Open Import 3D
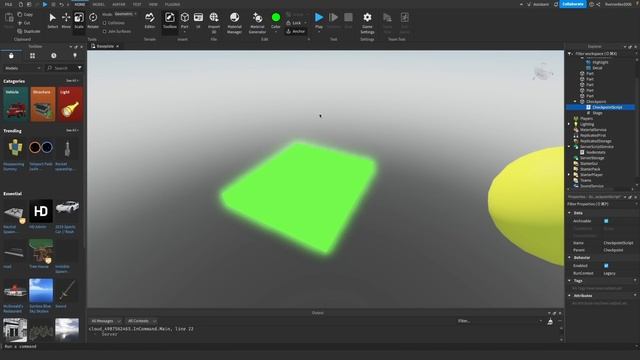Image resolution: width=640 pixels, height=360 pixels. pyautogui.click(x=214, y=22)
